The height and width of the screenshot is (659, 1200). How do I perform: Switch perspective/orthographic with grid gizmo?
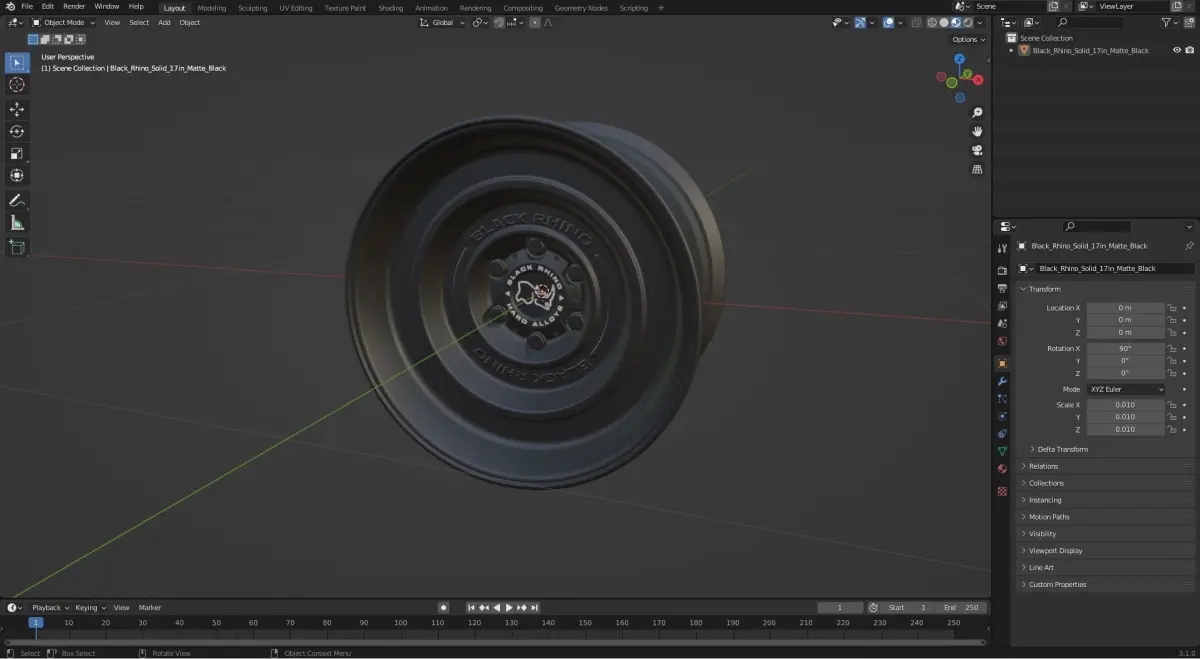click(977, 169)
